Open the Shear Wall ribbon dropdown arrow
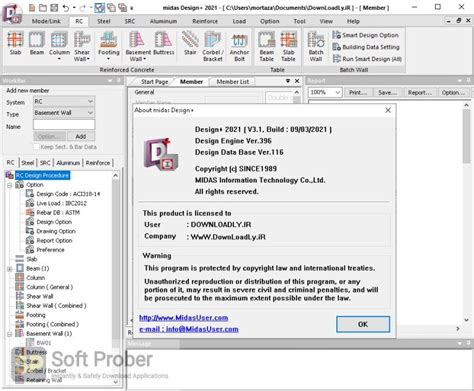Image resolution: width=474 pixels, height=391 pixels. pyautogui.click(x=88, y=59)
